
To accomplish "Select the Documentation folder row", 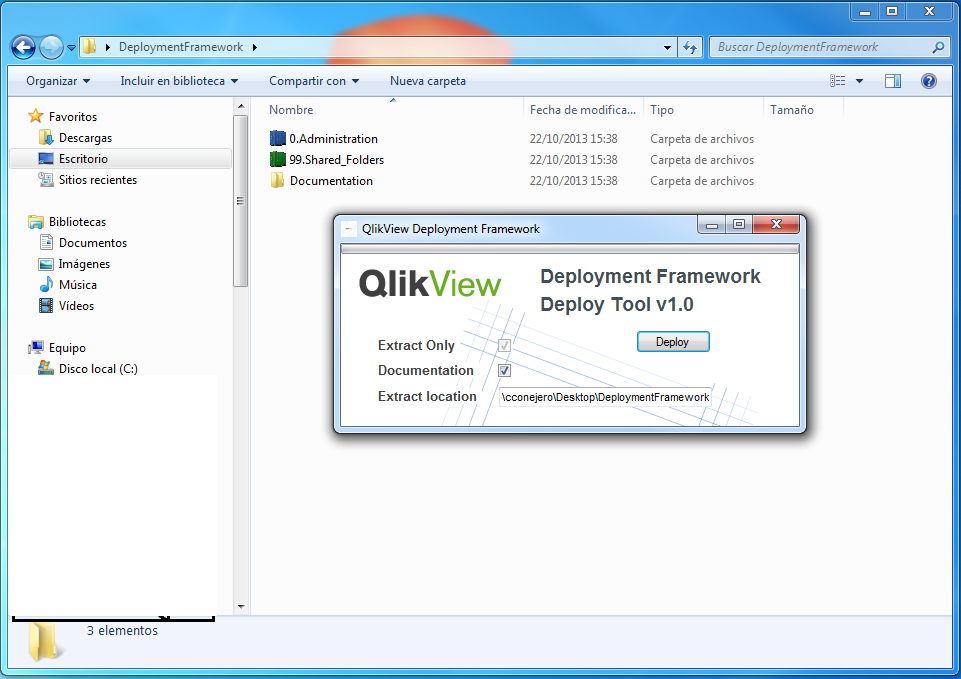I will (512, 181).
